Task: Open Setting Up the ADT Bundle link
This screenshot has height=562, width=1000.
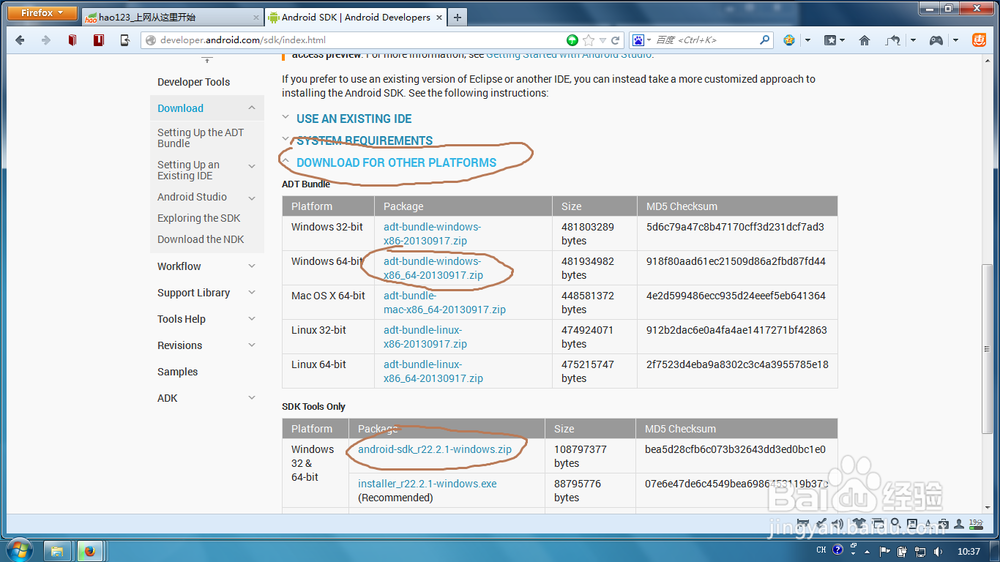Action: [x=200, y=138]
